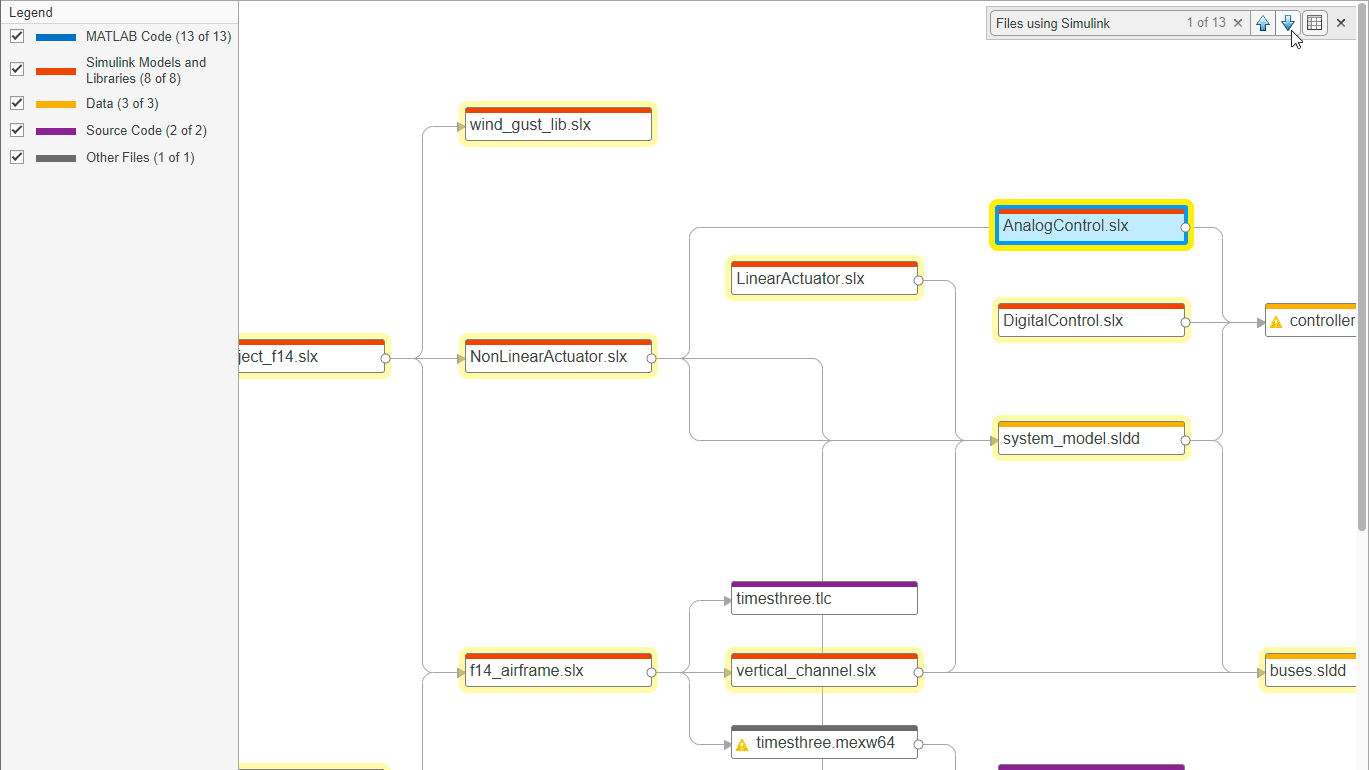Click warning icon on timesthree.mexw64
1369x770 pixels.
tap(742, 744)
